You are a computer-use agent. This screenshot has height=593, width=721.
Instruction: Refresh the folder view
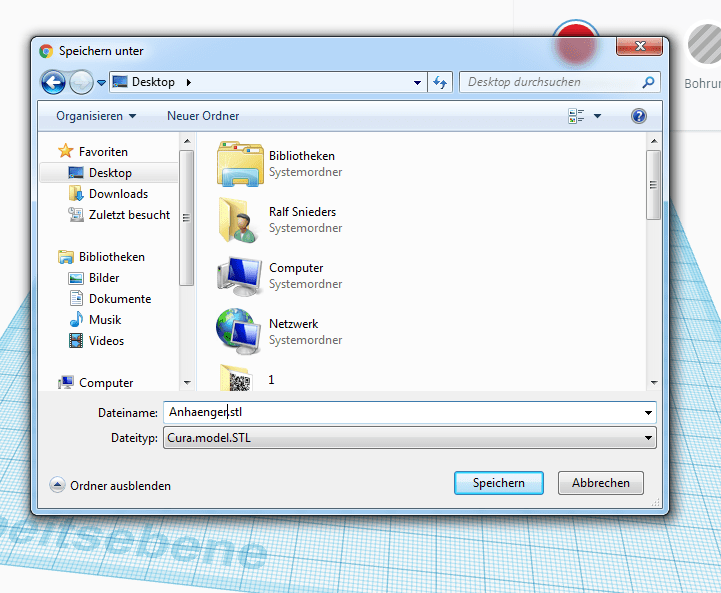coord(440,82)
